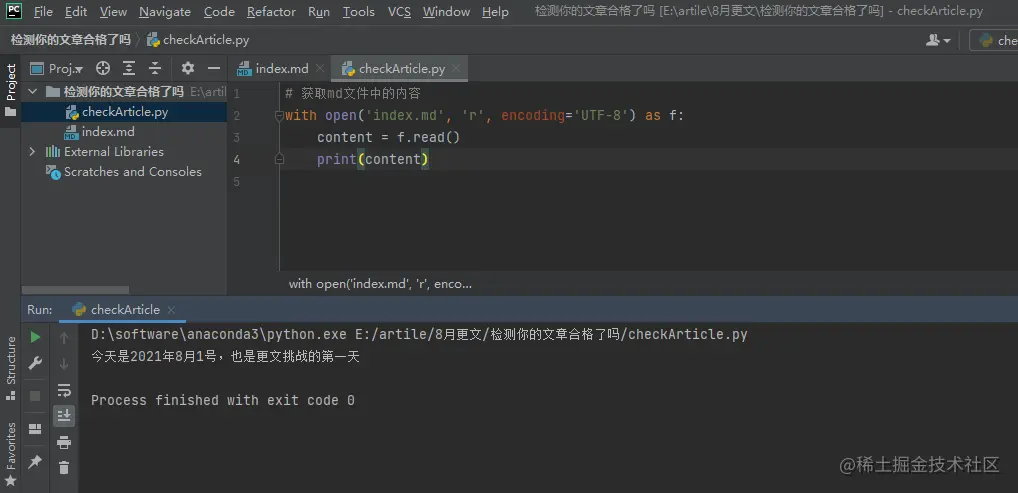Click the Clear All trash icon
Viewport: 1018px width, 493px height.
(x=64, y=467)
